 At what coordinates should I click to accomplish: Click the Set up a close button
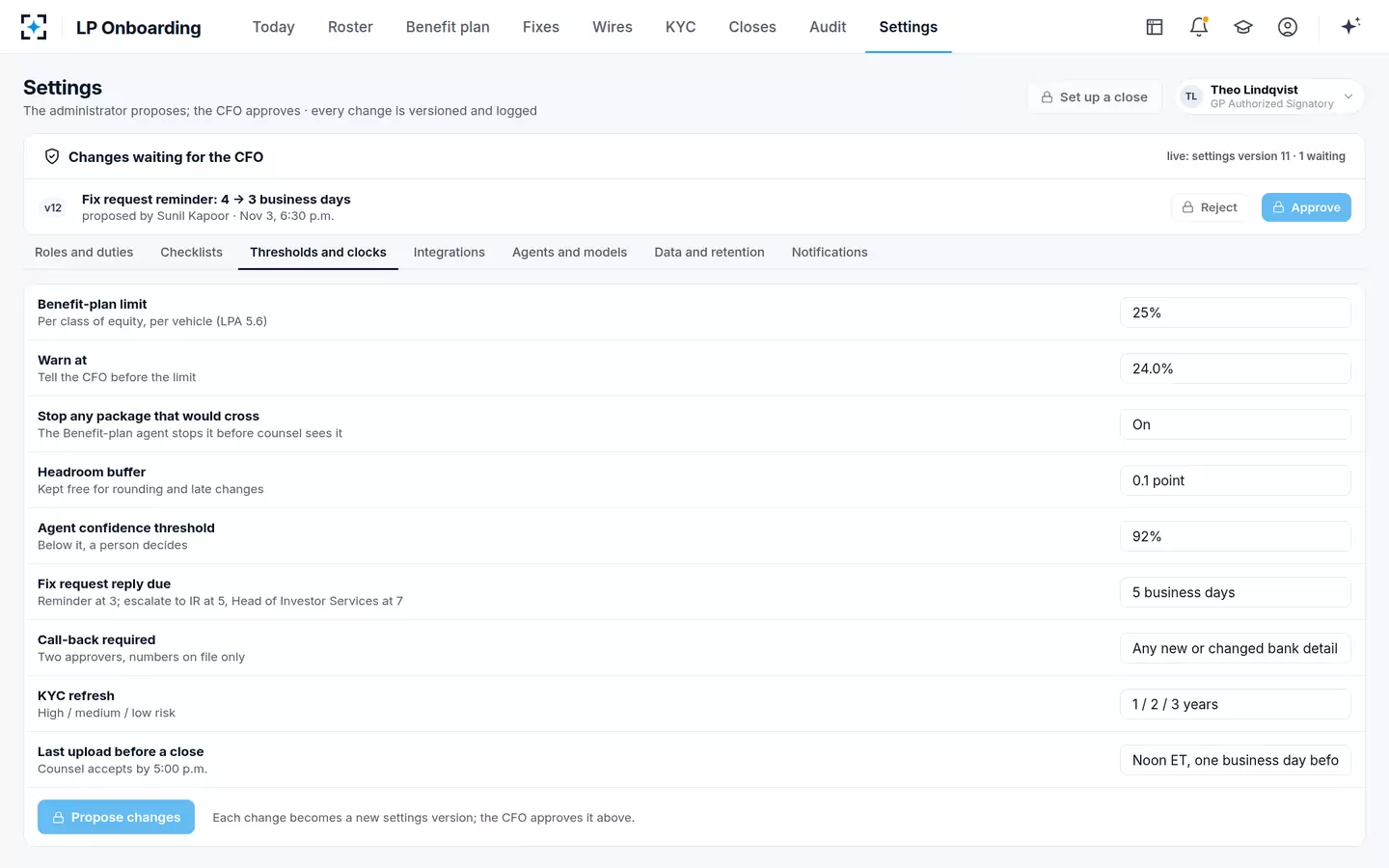pos(1094,96)
